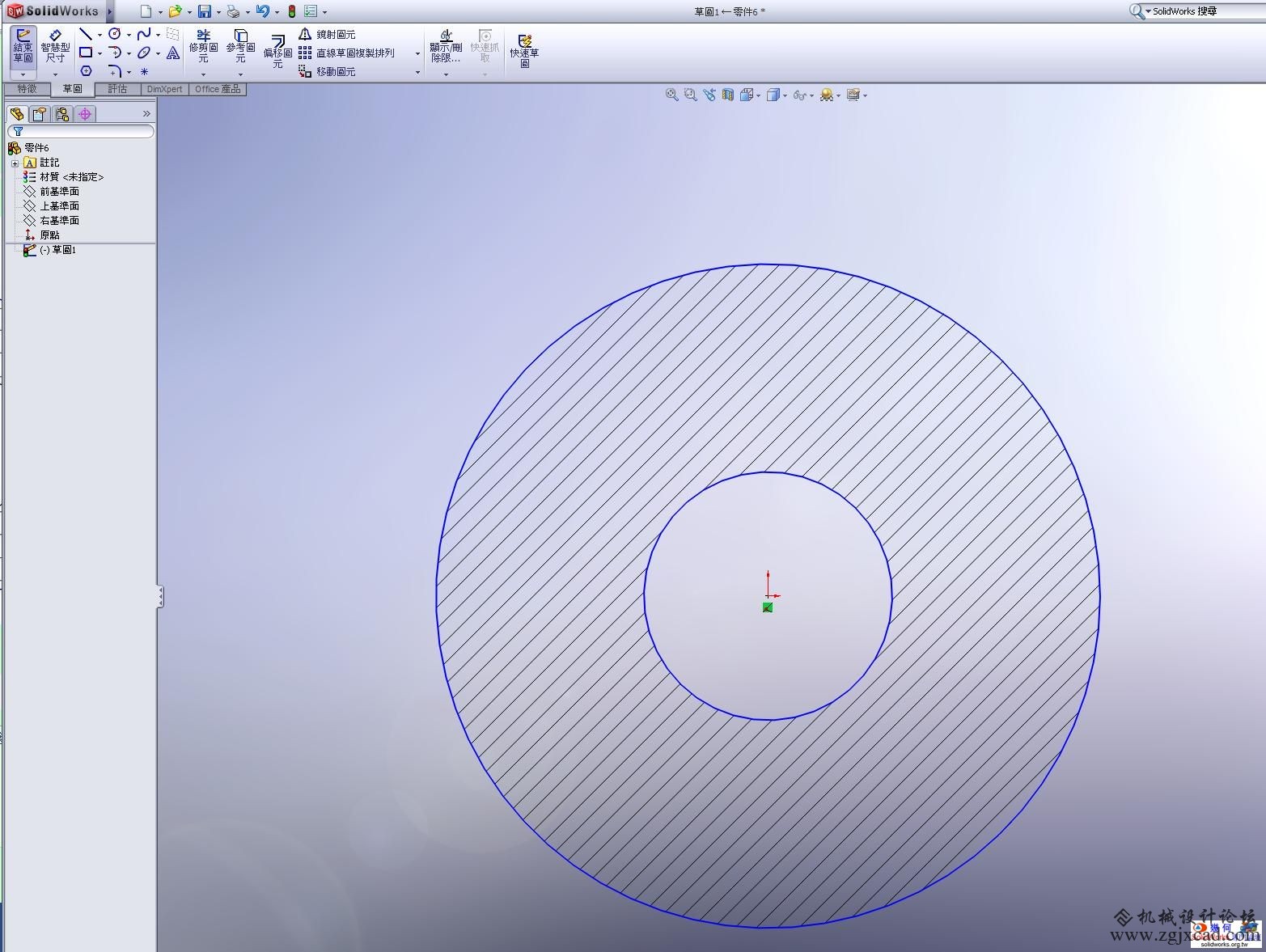Open the ConfigurationManager tab
Viewport: 1266px width, 952px height.
click(62, 114)
